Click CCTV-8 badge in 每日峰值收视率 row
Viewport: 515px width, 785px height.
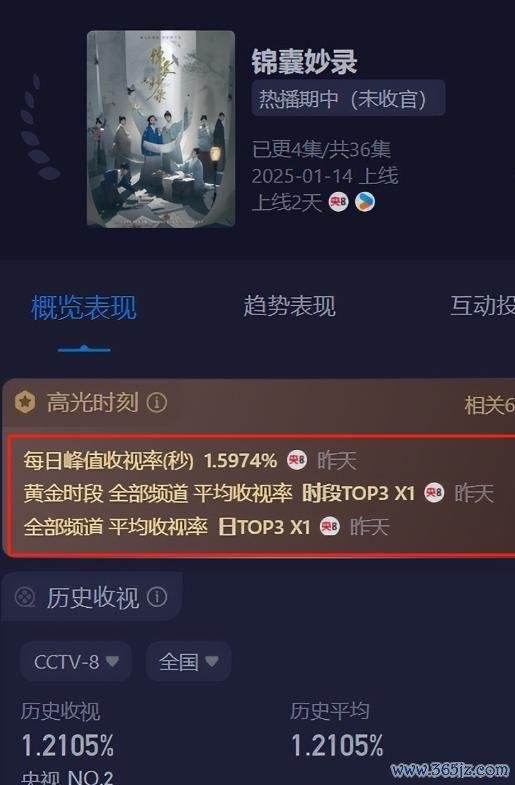click(x=297, y=460)
